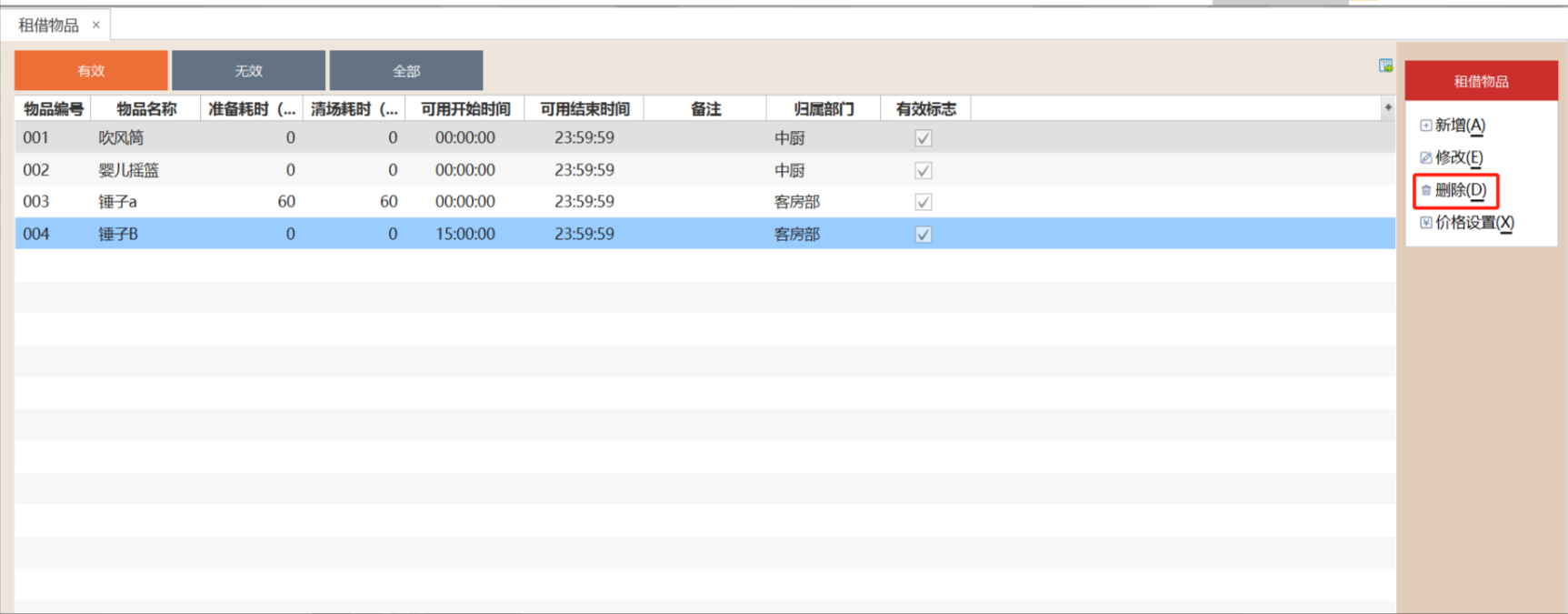Image resolution: width=1568 pixels, height=614 pixels.
Task: Select the orange 有效 filter tab
Action: point(91,71)
